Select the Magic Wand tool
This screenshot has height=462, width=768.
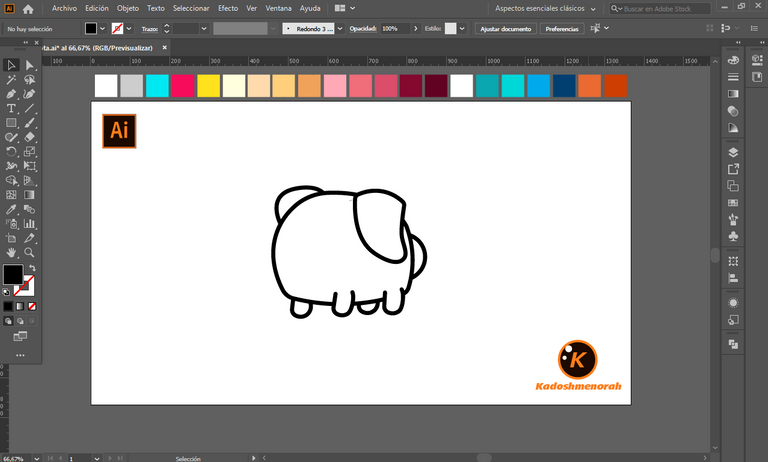coord(11,79)
